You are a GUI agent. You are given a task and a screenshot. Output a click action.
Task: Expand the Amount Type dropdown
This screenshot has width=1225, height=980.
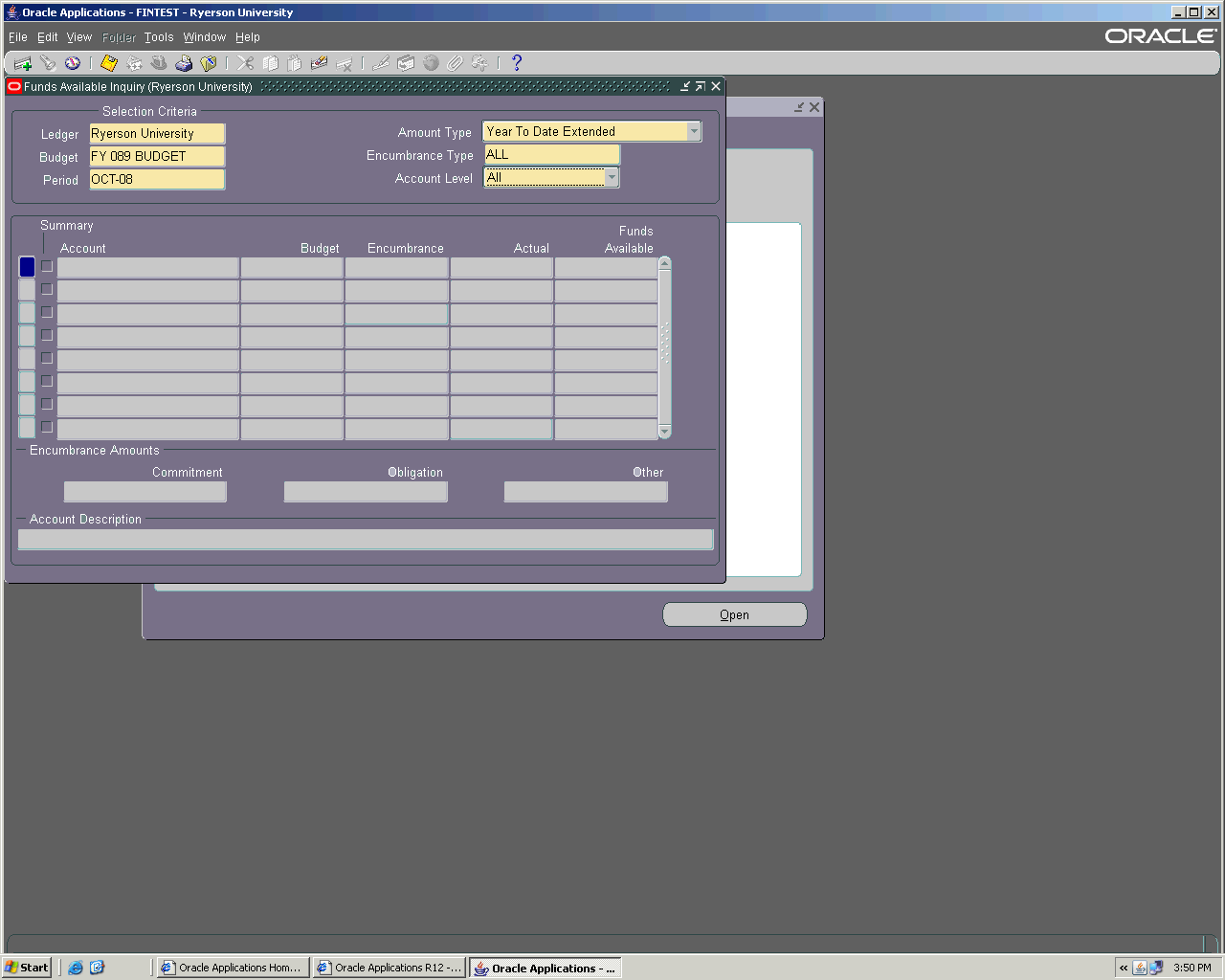tap(694, 132)
